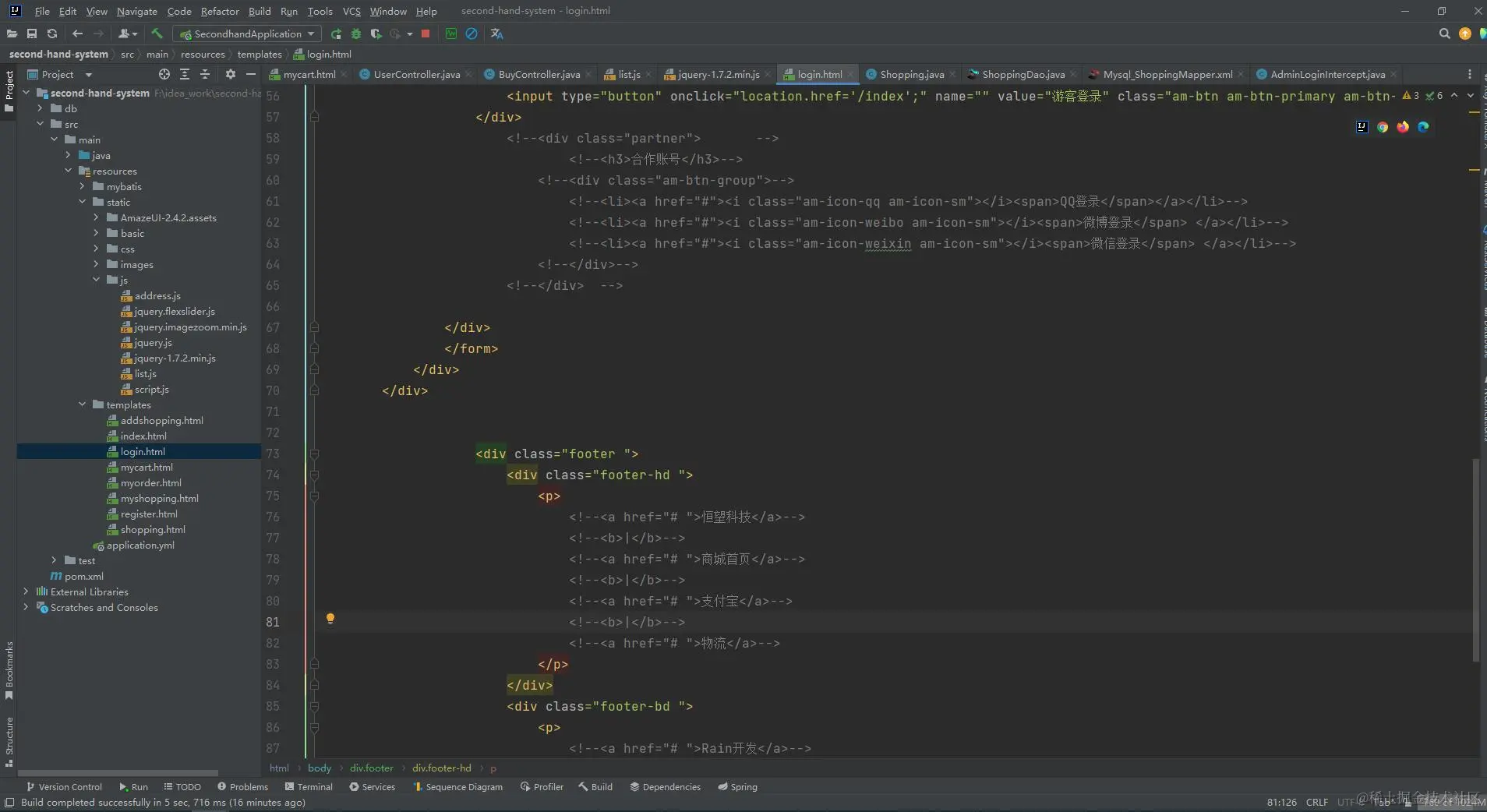Image resolution: width=1487 pixels, height=812 pixels.
Task: Preview page in Firefox browser icon
Action: (x=1403, y=127)
